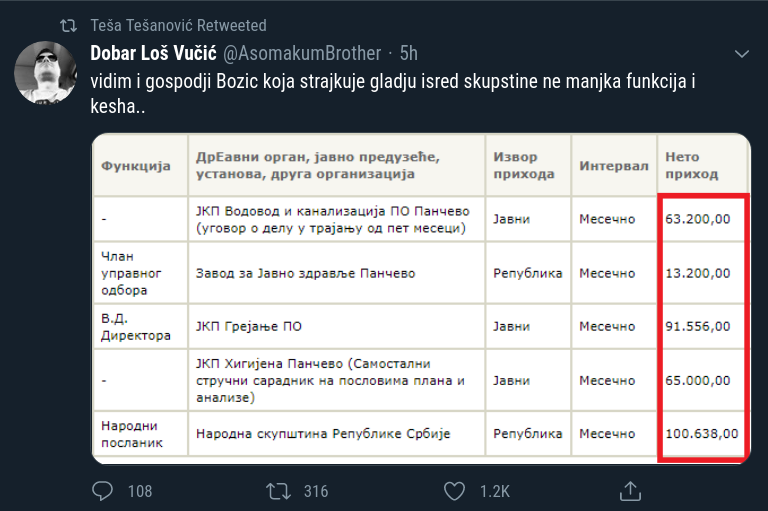Click the Функција column header in image

click(x=136, y=166)
